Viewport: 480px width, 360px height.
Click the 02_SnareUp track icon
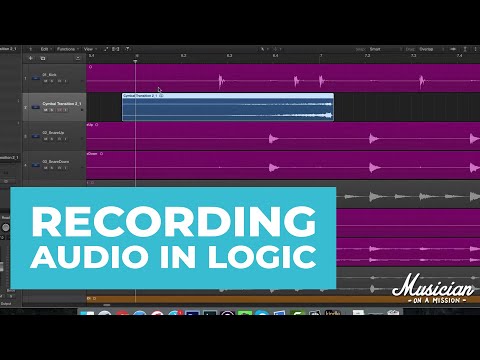pyautogui.click(x=36, y=136)
